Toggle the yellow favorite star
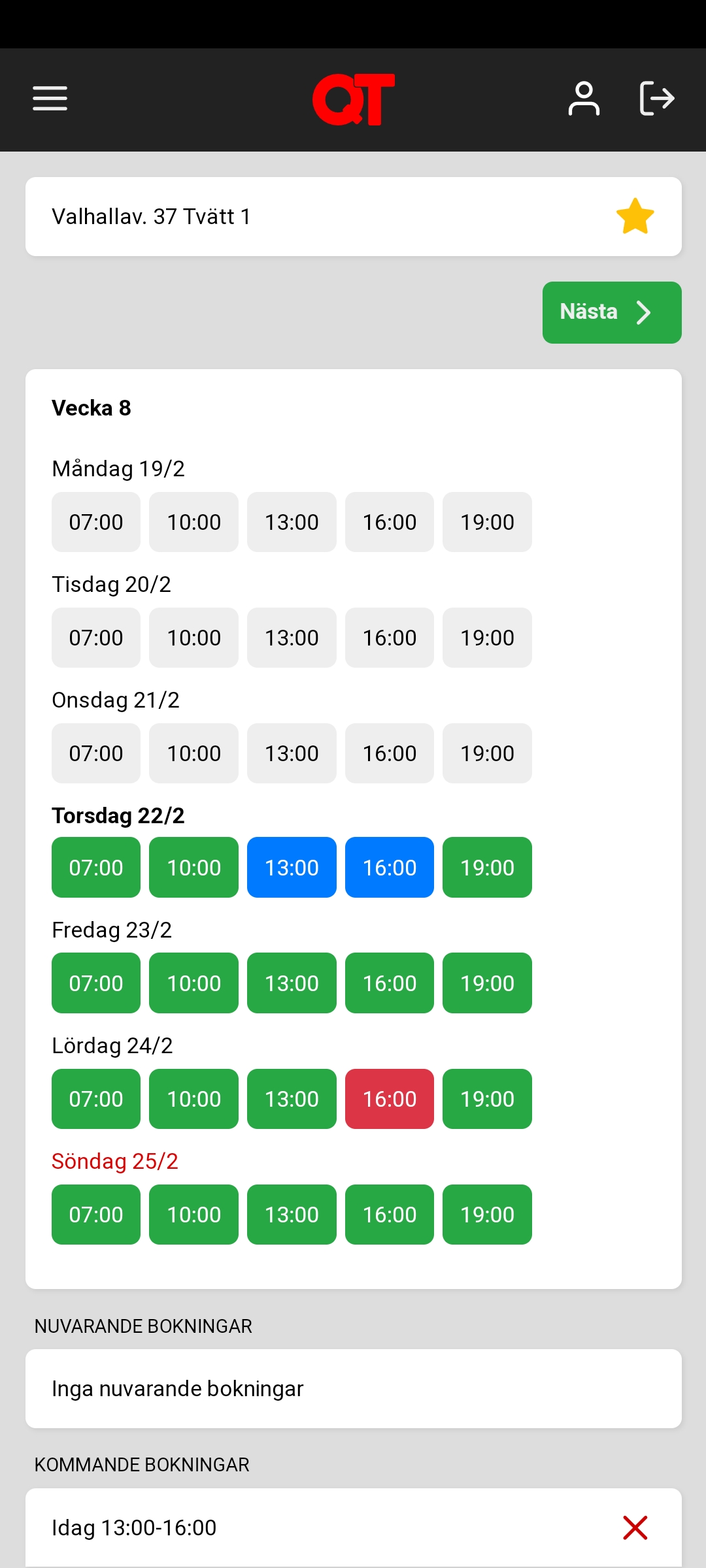706x1568 pixels. tap(635, 216)
